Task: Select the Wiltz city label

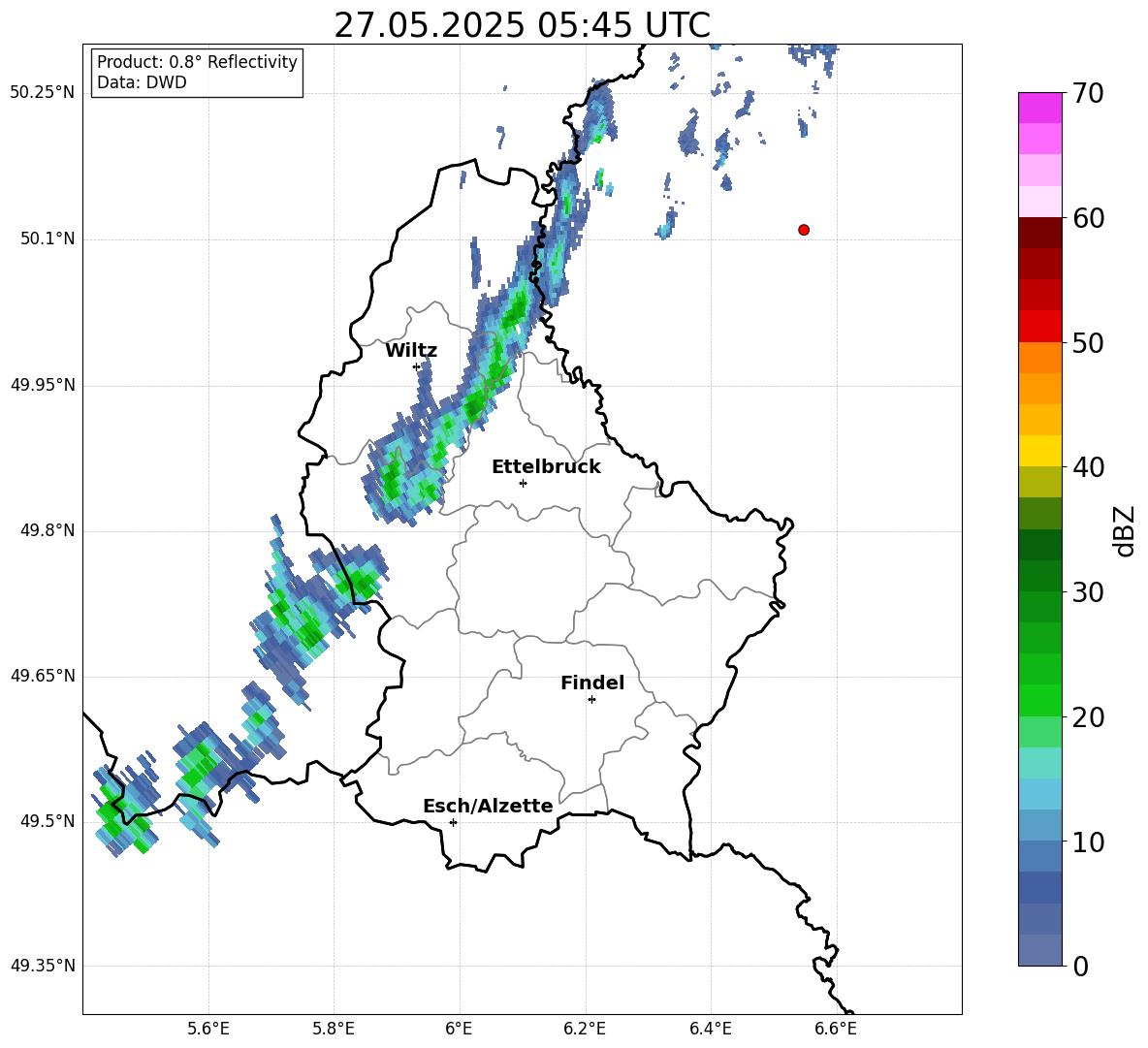Action: [x=411, y=351]
